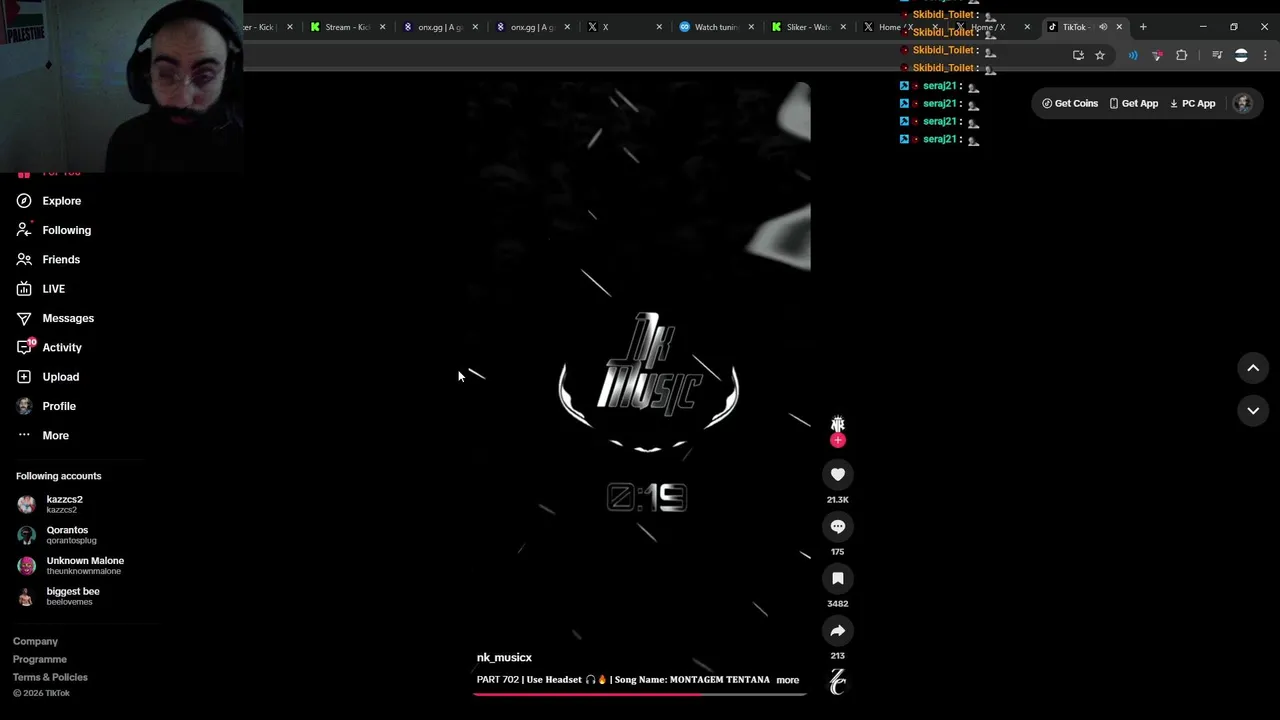Bookmark this page with star icon
Image resolution: width=1280 pixels, height=720 pixels.
click(1100, 55)
